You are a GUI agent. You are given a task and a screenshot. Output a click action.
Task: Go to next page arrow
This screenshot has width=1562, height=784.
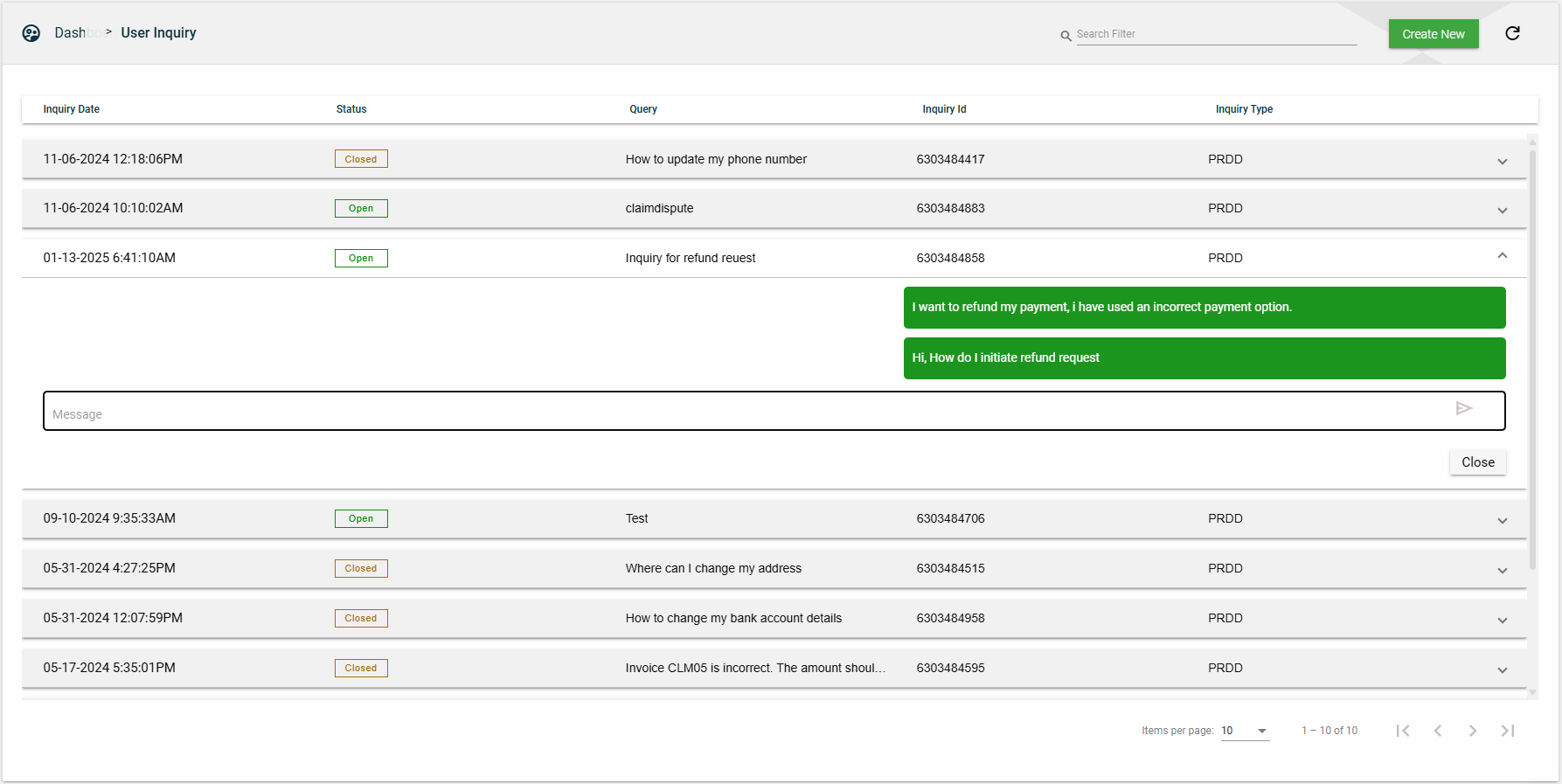(x=1473, y=731)
